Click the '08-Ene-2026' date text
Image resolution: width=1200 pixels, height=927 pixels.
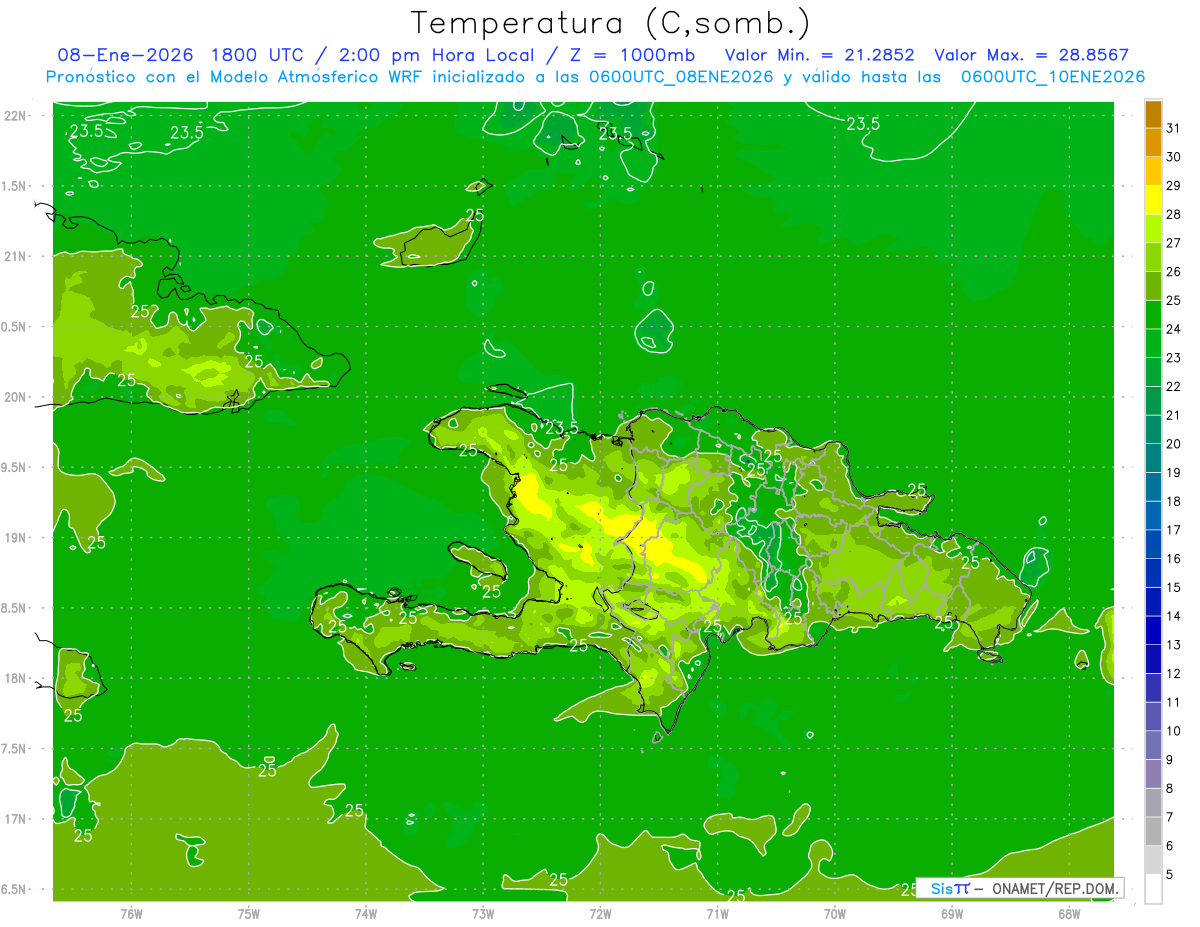[124, 55]
